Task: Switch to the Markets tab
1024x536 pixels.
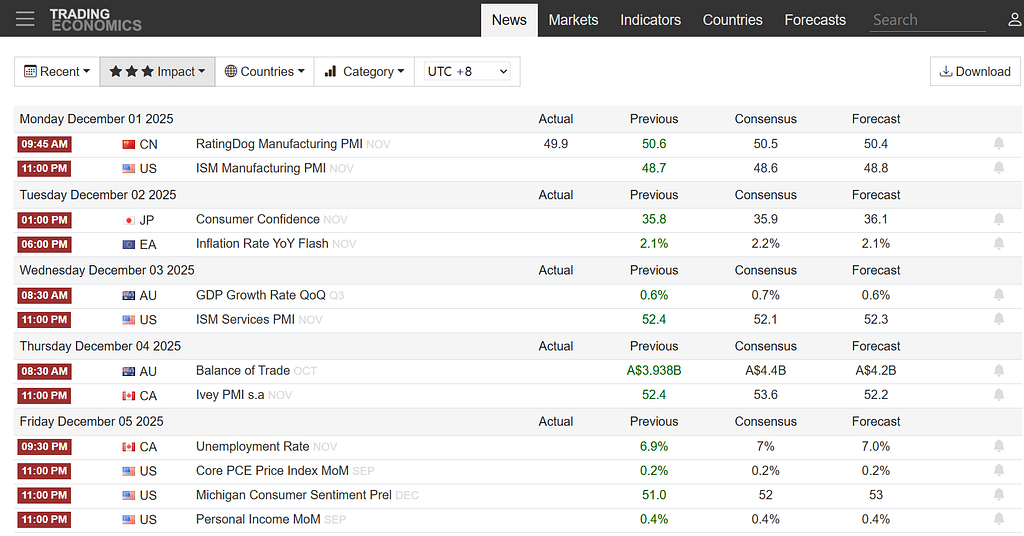Action: (x=573, y=20)
